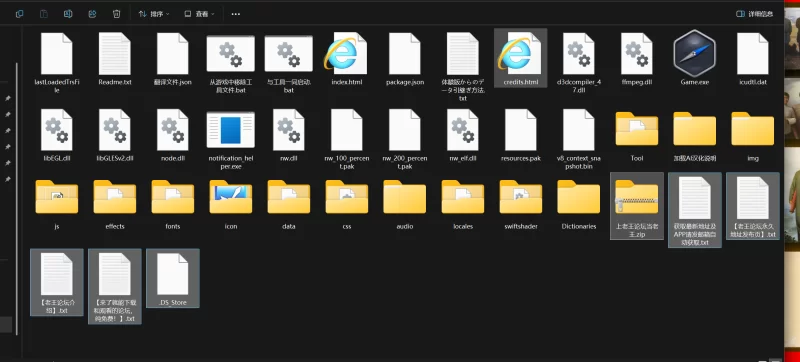Click the Share icon in the toolbar
The width and height of the screenshot is (800, 362).
point(92,14)
